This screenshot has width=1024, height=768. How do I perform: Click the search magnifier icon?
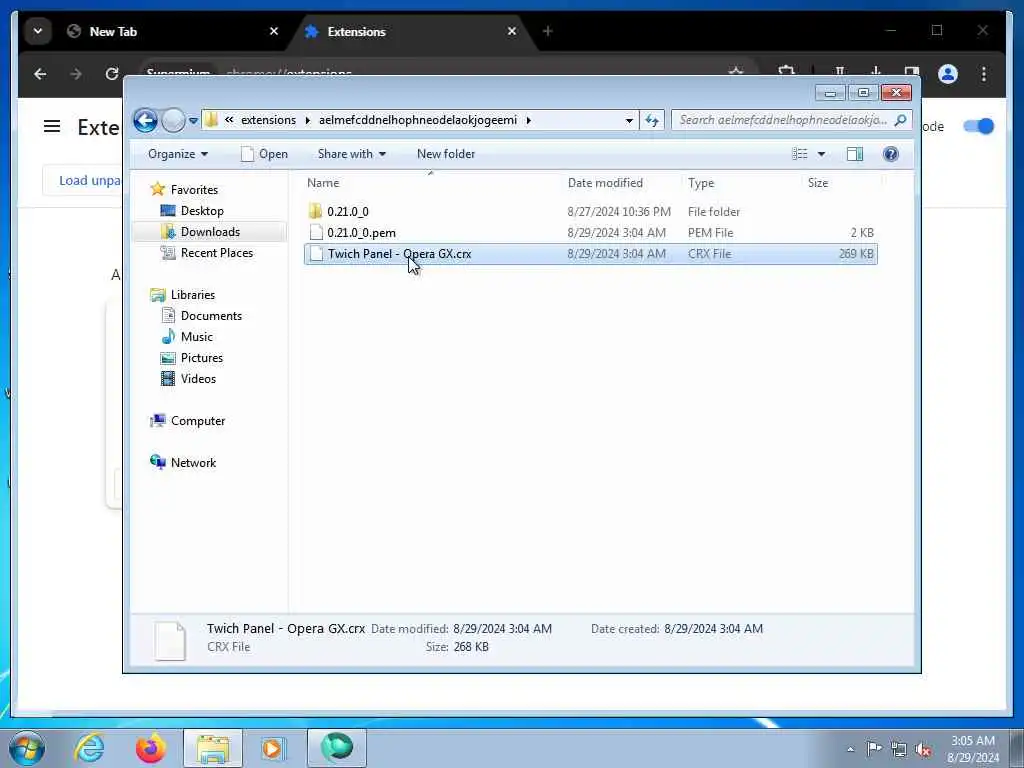(901, 120)
